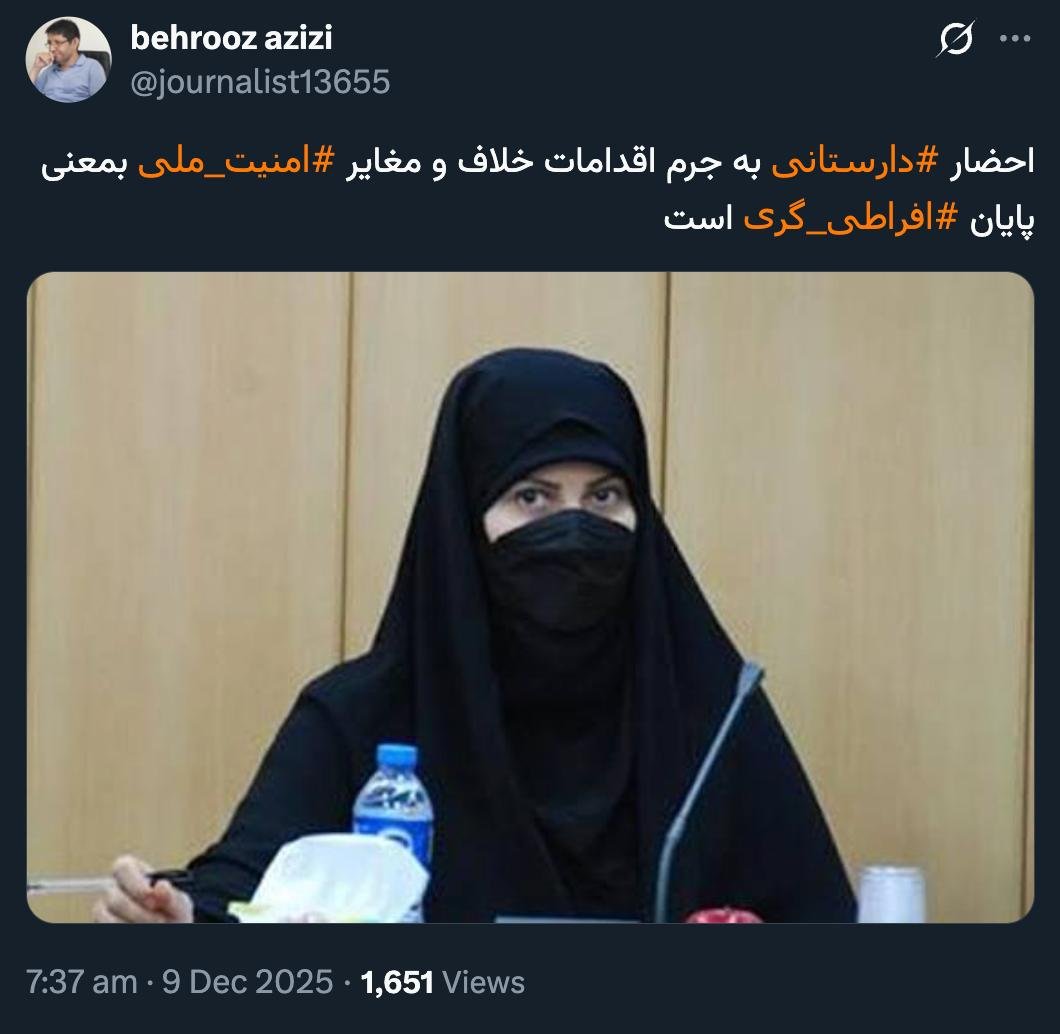Open the behrooz azizi display name link

[x=231, y=38]
